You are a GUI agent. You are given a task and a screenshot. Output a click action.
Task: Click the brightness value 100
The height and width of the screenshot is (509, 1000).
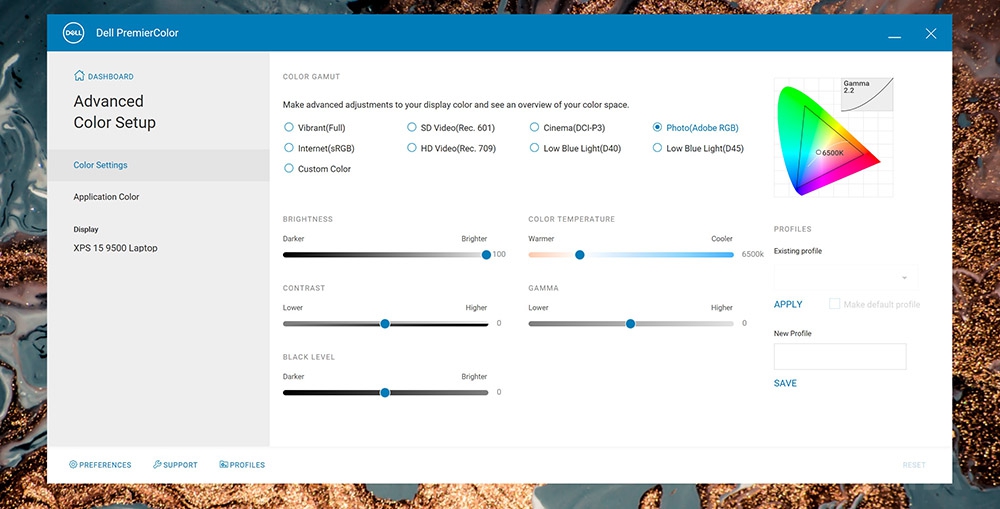pyautogui.click(x=499, y=254)
